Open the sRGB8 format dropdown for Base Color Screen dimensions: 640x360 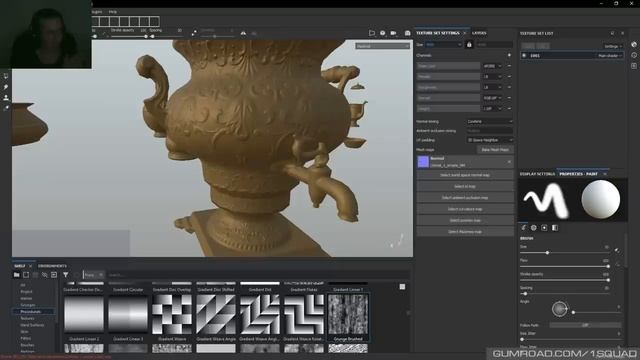click(492, 66)
